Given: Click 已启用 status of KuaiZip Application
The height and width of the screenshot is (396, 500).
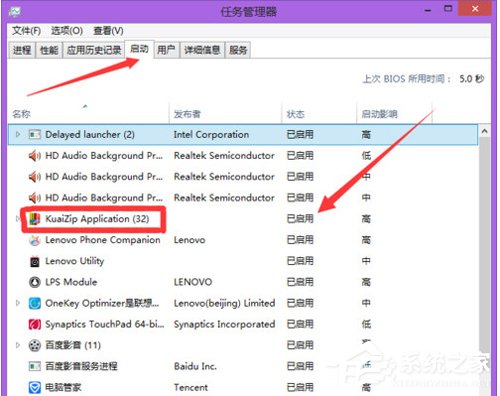Looking at the screenshot, I should click(x=300, y=219).
